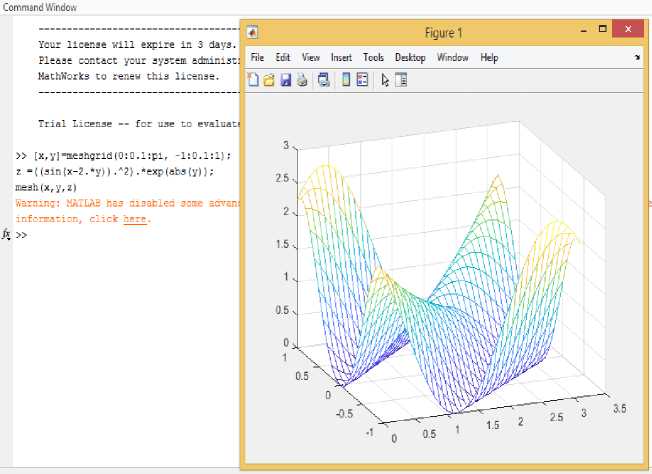Expand the Desktop menu

[410, 58]
